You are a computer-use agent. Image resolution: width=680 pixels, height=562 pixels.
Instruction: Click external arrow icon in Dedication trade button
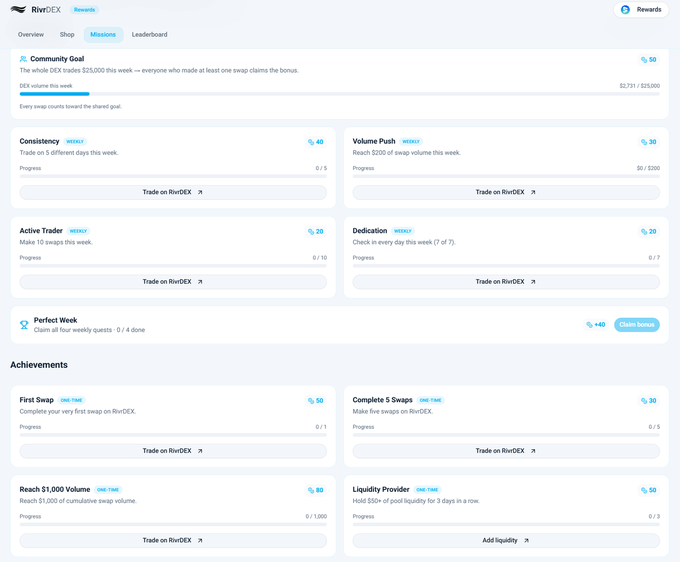pyautogui.click(x=533, y=282)
